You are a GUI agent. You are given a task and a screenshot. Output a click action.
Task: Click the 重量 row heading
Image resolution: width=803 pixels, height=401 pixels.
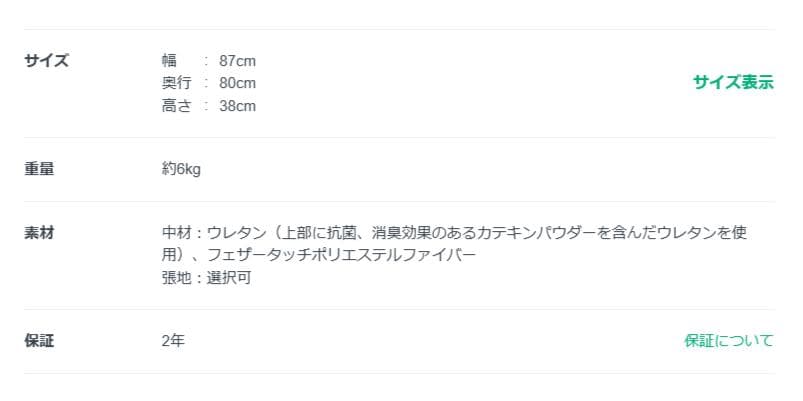pos(39,169)
